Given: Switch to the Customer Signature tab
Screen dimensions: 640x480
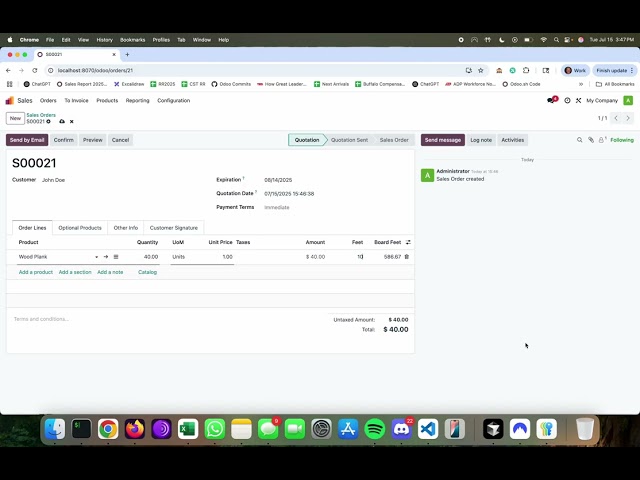Looking at the screenshot, I should [x=173, y=228].
